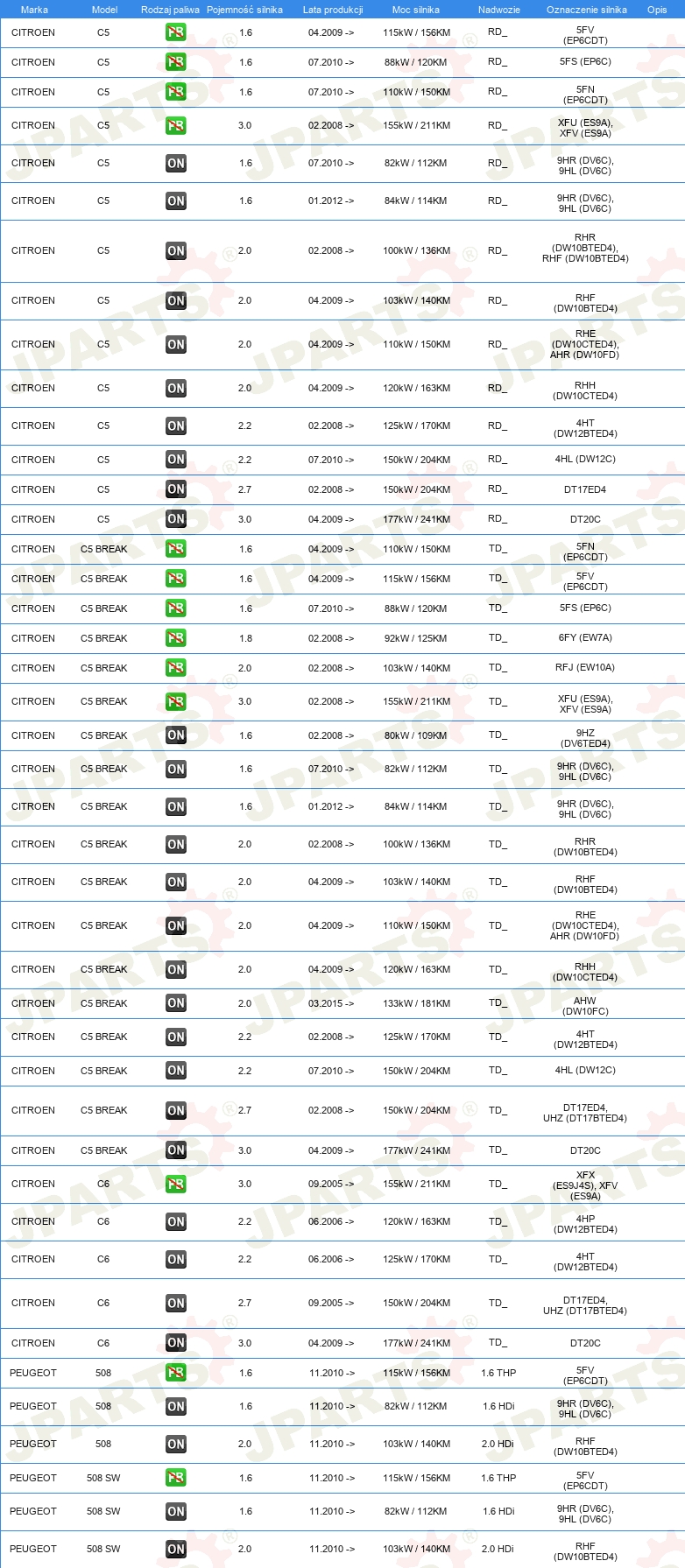Viewport: 685px width, 1568px height.
Task: Click ON icon in Citroen C6 DT20C row
Action: coord(176,1343)
